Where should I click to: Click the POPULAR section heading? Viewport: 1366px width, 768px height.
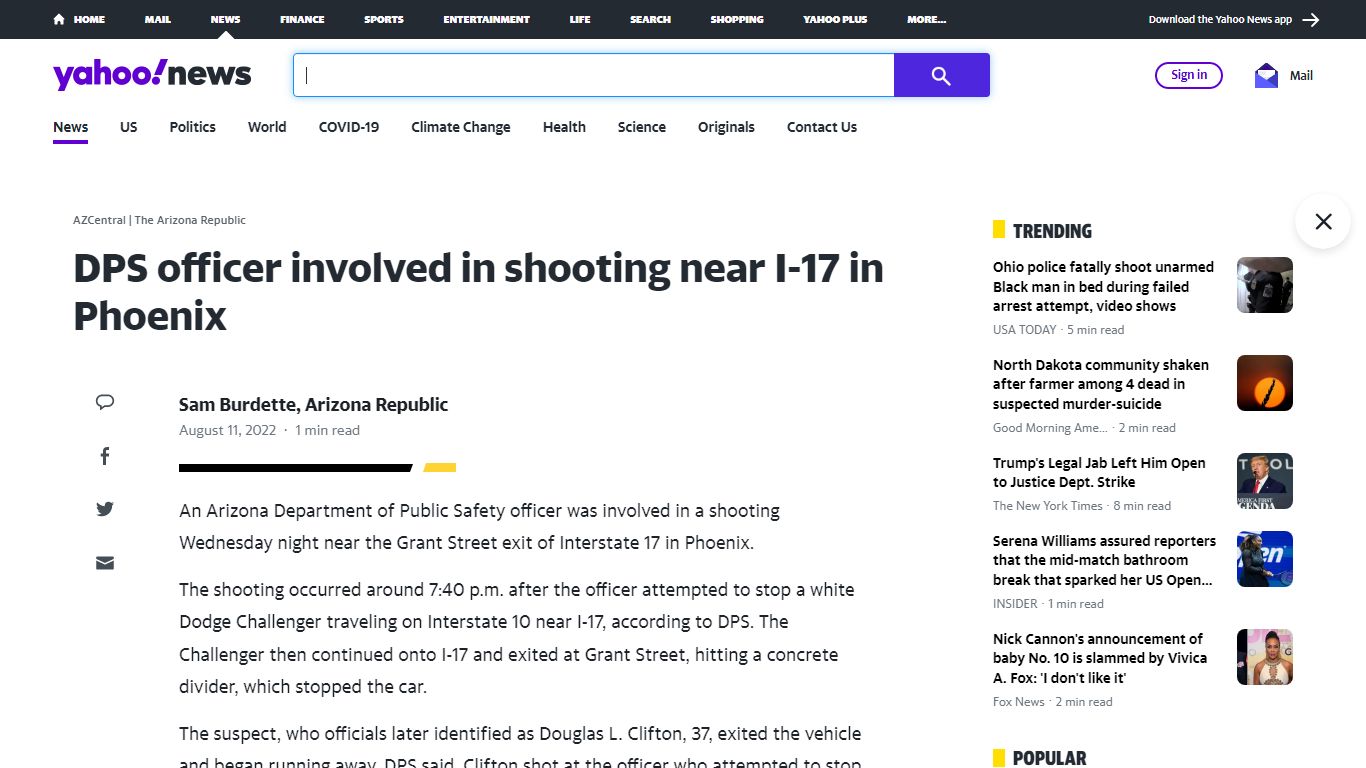click(x=1049, y=758)
